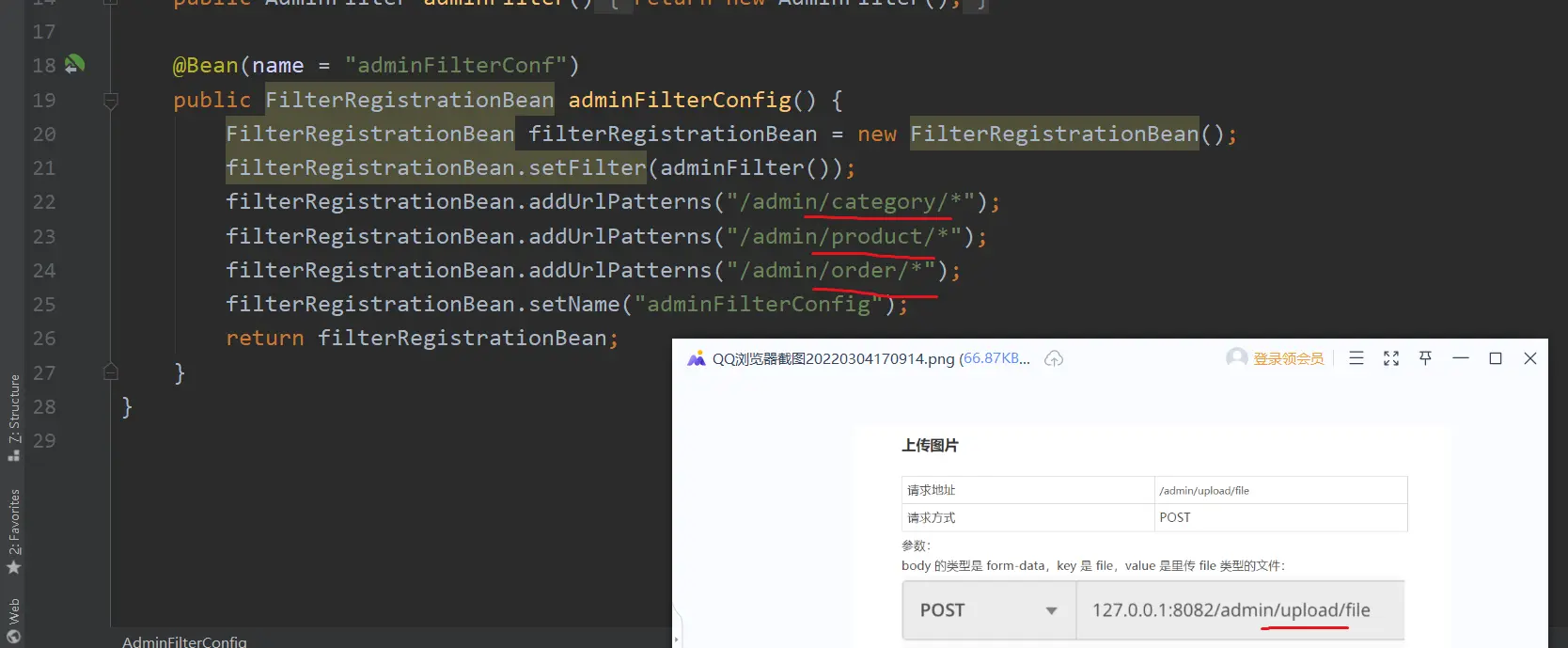Click the "/admin/category/*" string
The height and width of the screenshot is (648, 1568).
click(851, 201)
